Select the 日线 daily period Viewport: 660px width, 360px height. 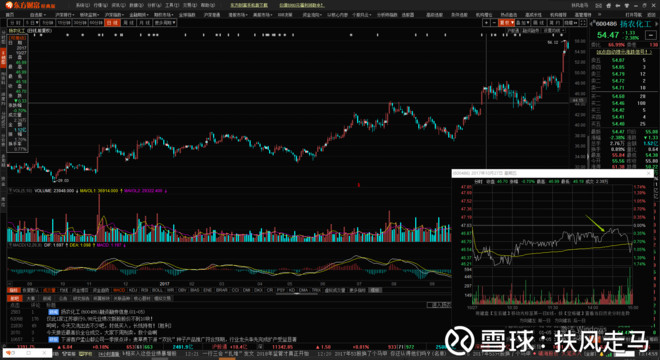tap(112, 22)
